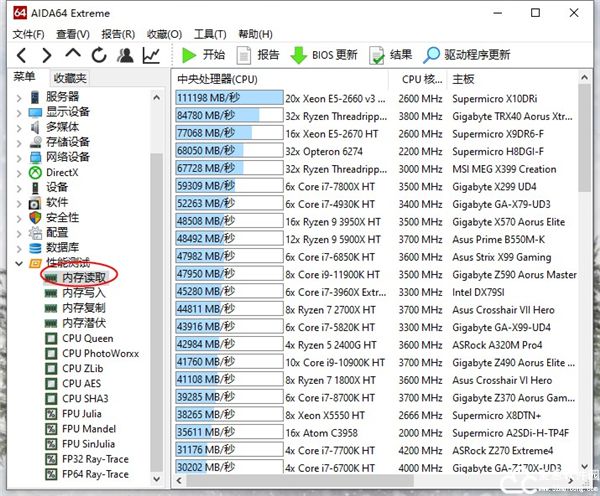
Task: Open the 帮助(H) menu
Action: pyautogui.click(x=256, y=34)
